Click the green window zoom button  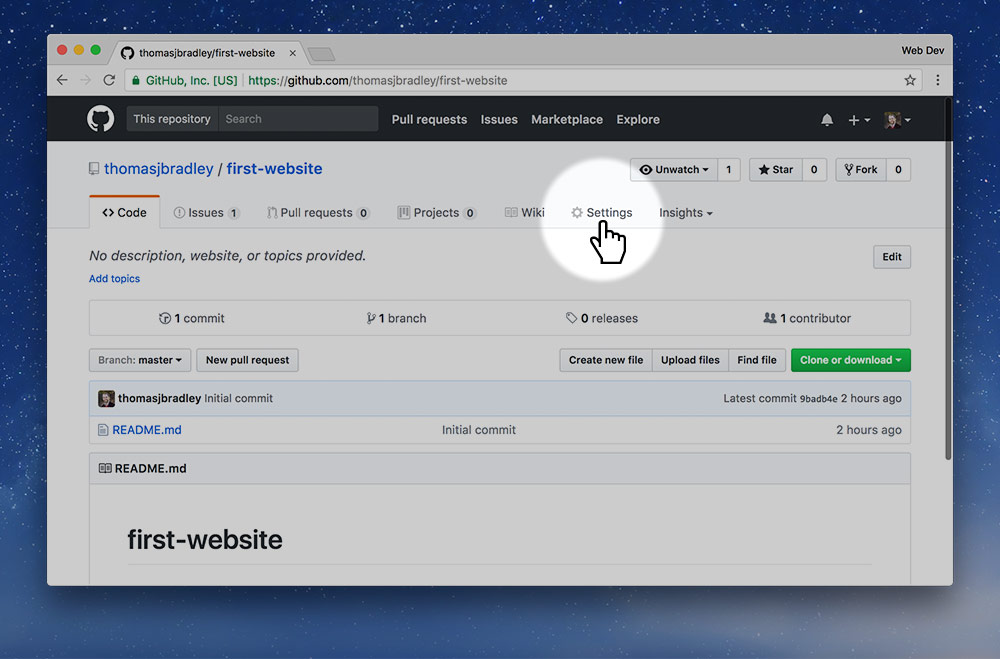point(95,50)
